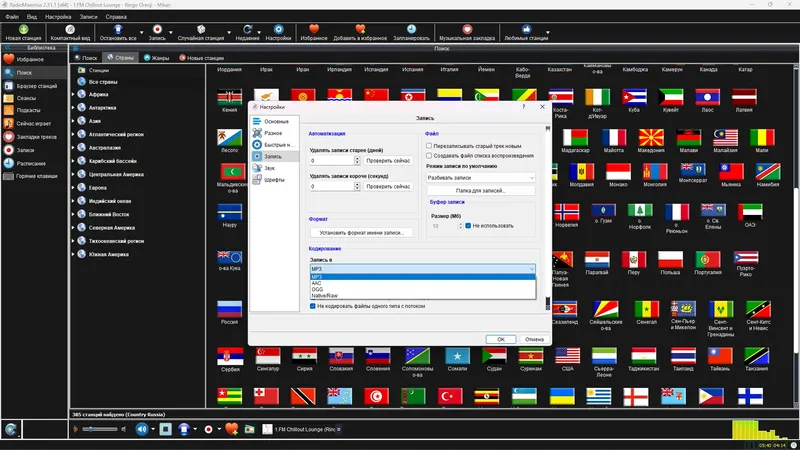Viewport: 800px width, 450px height.
Task: Select Шрифты in settings dialog
Action: (275, 180)
